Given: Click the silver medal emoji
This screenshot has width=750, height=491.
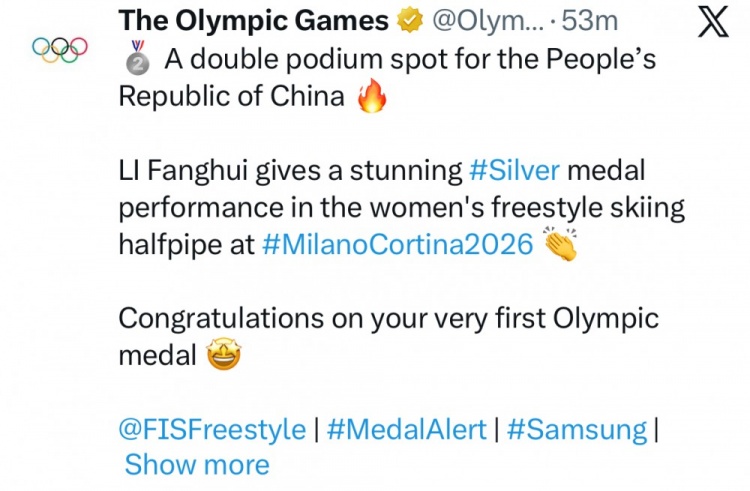Looking at the screenshot, I should (135, 61).
